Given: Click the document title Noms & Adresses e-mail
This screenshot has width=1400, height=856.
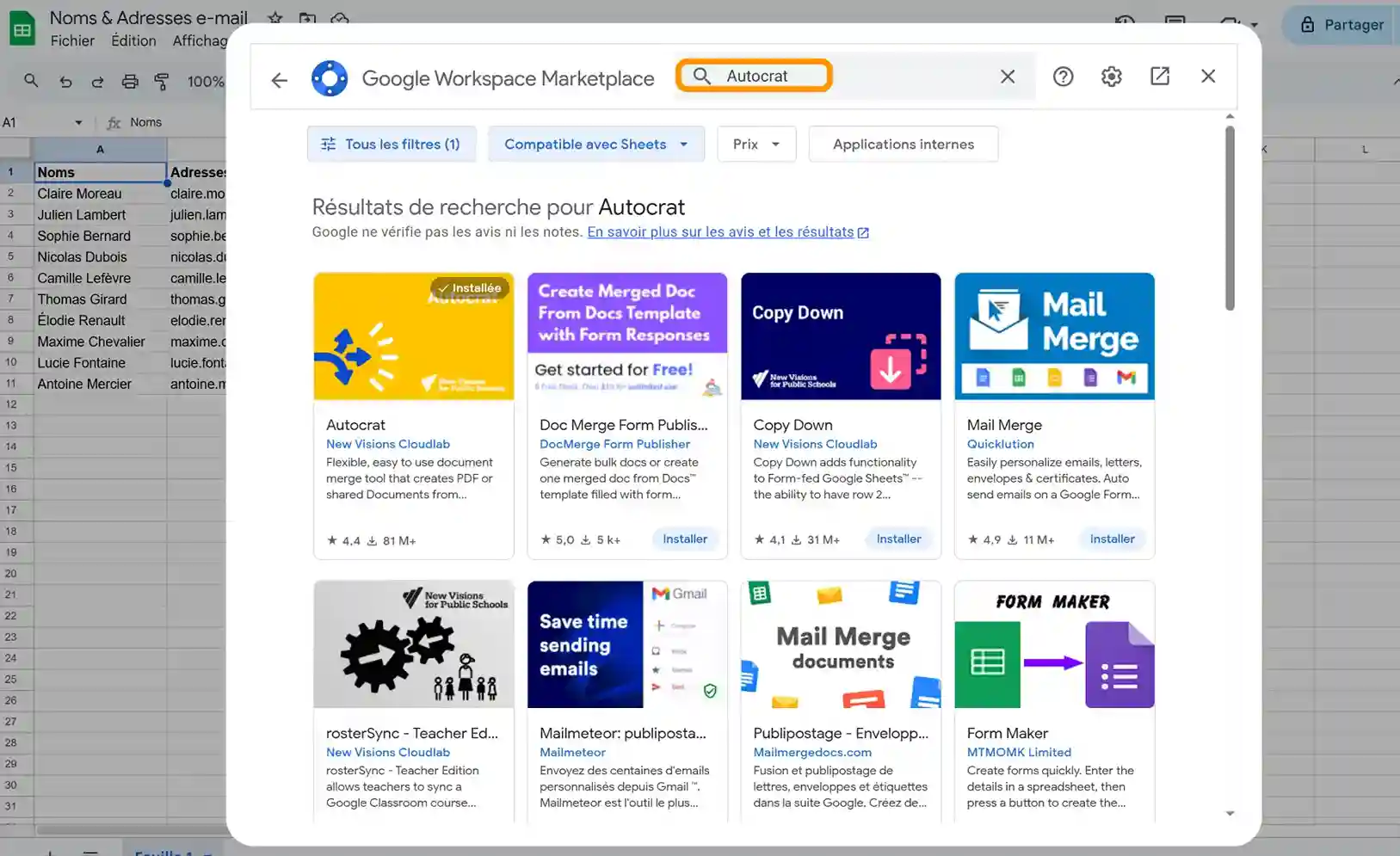Looking at the screenshot, I should 149,17.
